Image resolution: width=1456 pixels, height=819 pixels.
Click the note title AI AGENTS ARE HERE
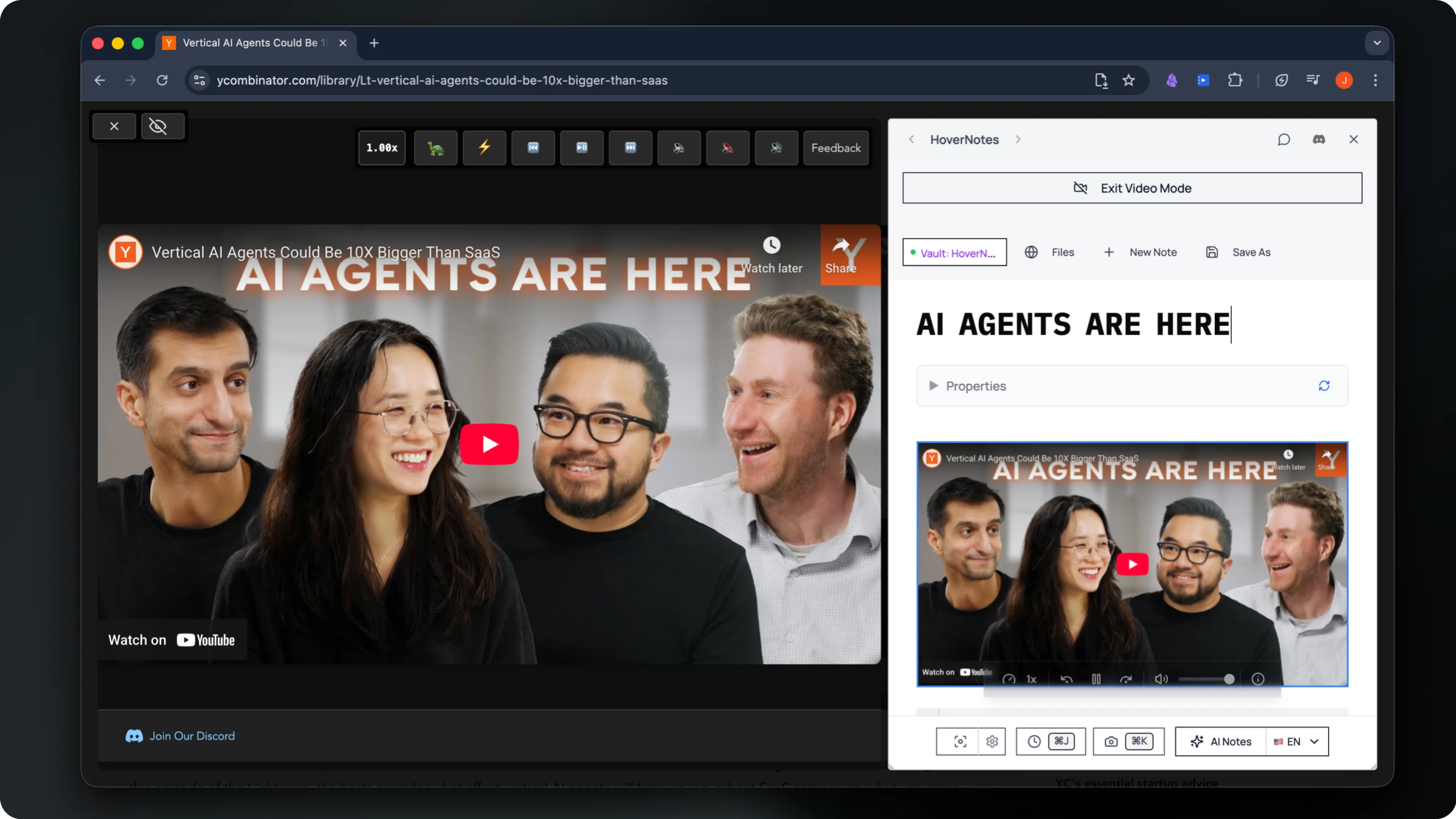pyautogui.click(x=1073, y=325)
